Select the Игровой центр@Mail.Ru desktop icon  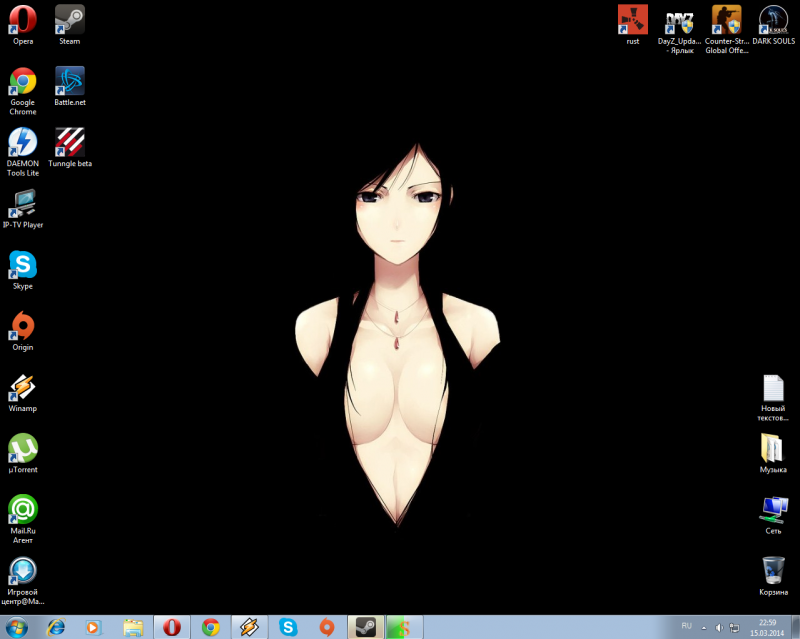[22, 580]
